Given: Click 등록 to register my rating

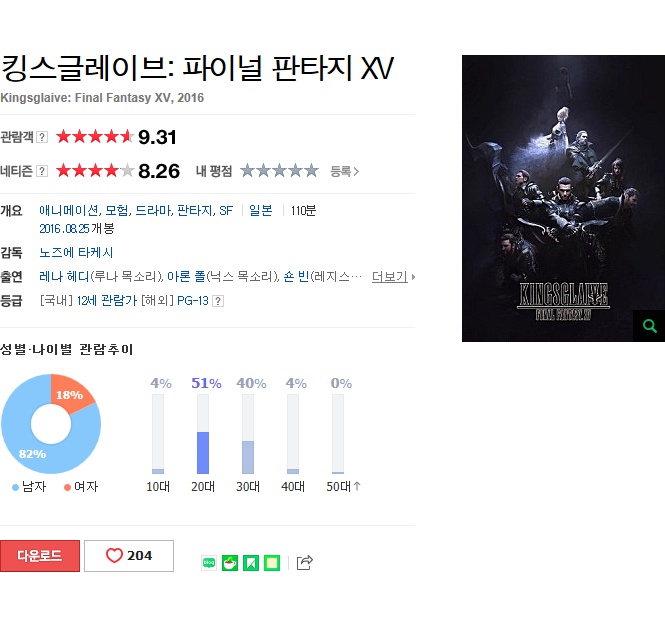Looking at the screenshot, I should click(x=344, y=171).
